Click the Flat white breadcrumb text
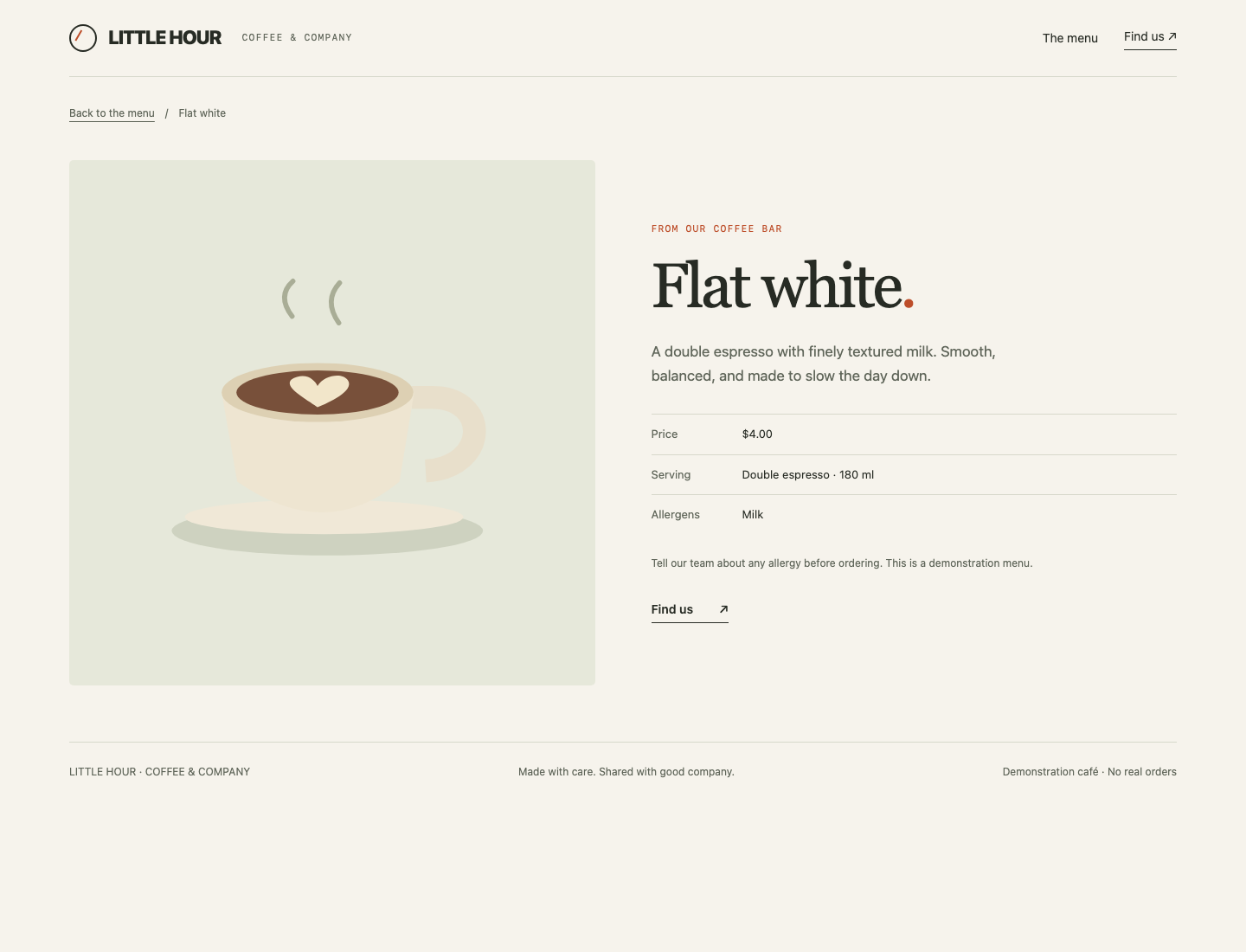The image size is (1246, 952). pyautogui.click(x=202, y=113)
